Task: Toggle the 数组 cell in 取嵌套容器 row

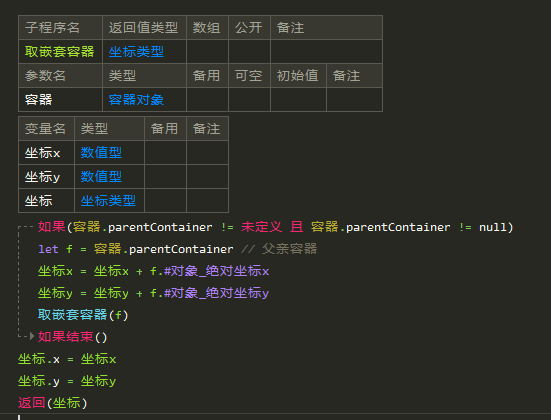Action: [208, 52]
